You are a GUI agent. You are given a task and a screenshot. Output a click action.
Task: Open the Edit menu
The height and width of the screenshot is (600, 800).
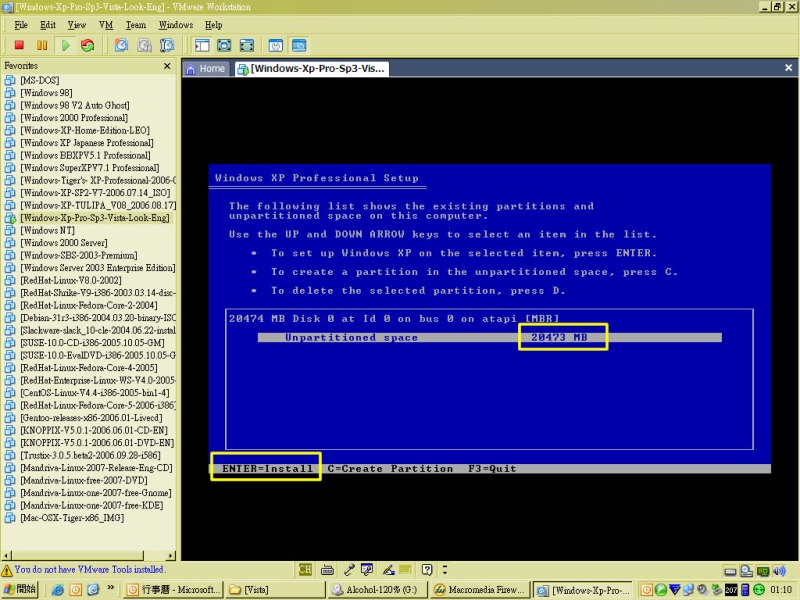tap(47, 25)
